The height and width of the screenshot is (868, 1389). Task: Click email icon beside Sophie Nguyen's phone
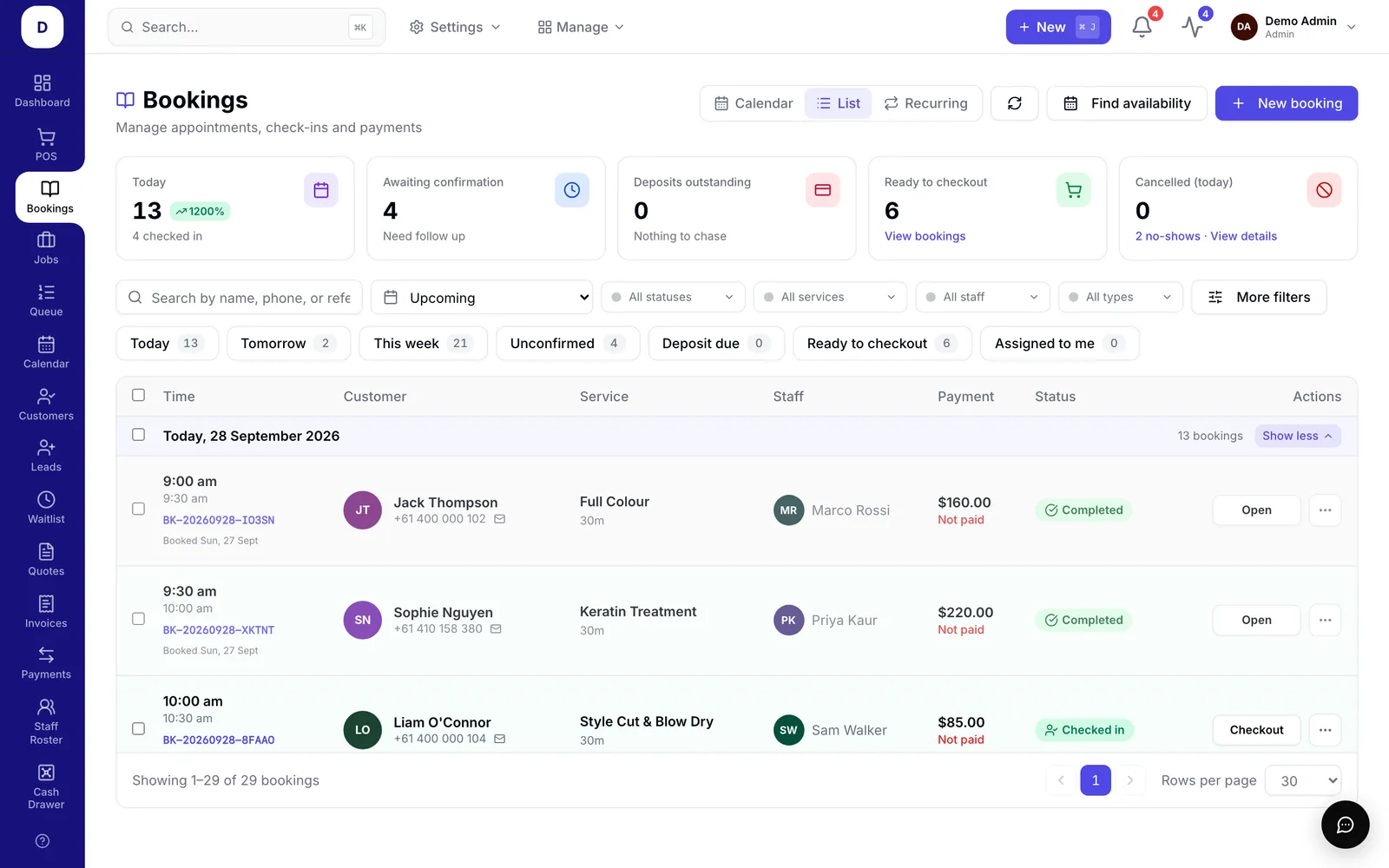pyautogui.click(x=496, y=628)
